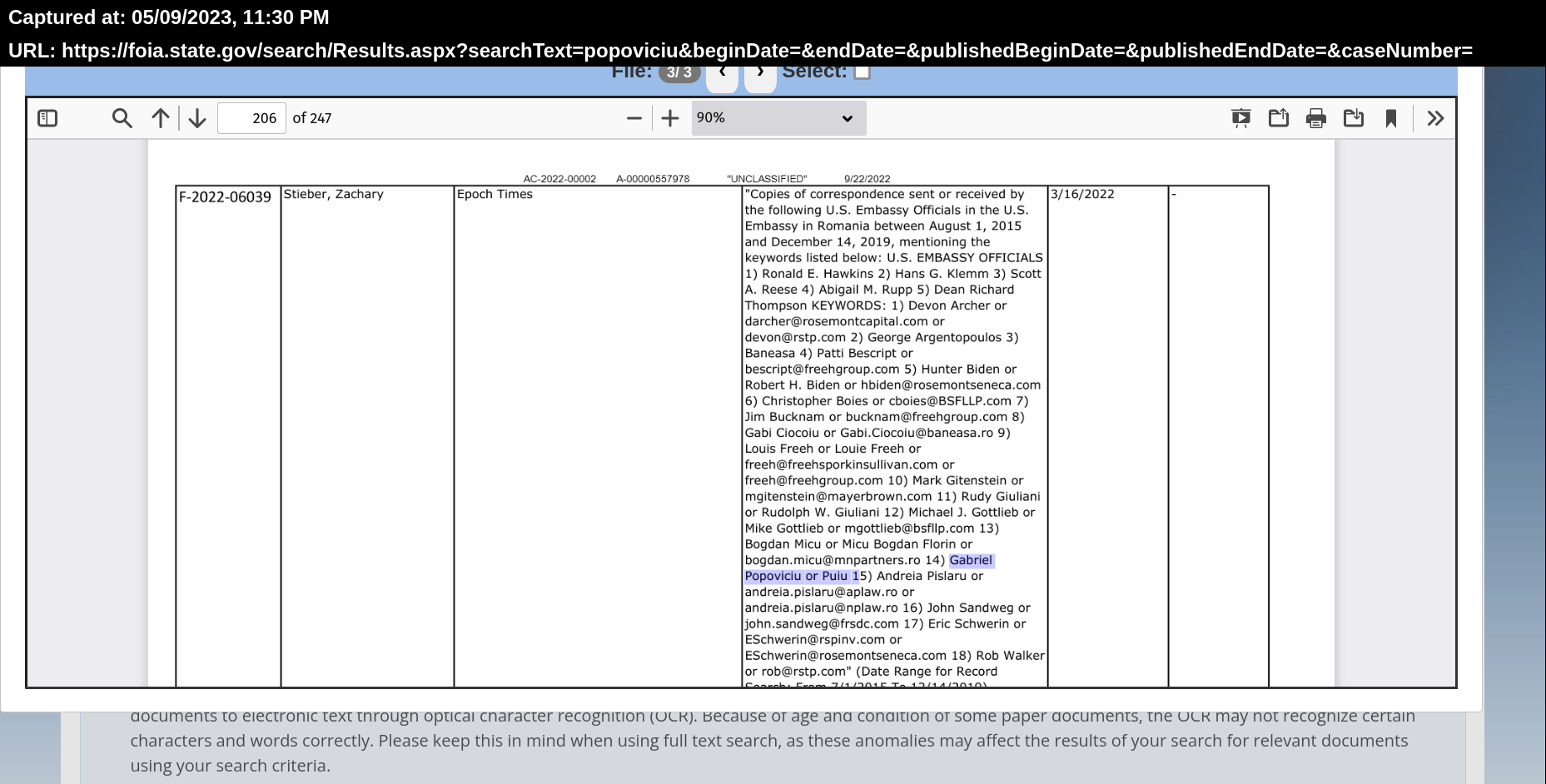Click the "UNCLASSIFIED" header label
This screenshot has width=1546, height=784.
[x=767, y=179]
